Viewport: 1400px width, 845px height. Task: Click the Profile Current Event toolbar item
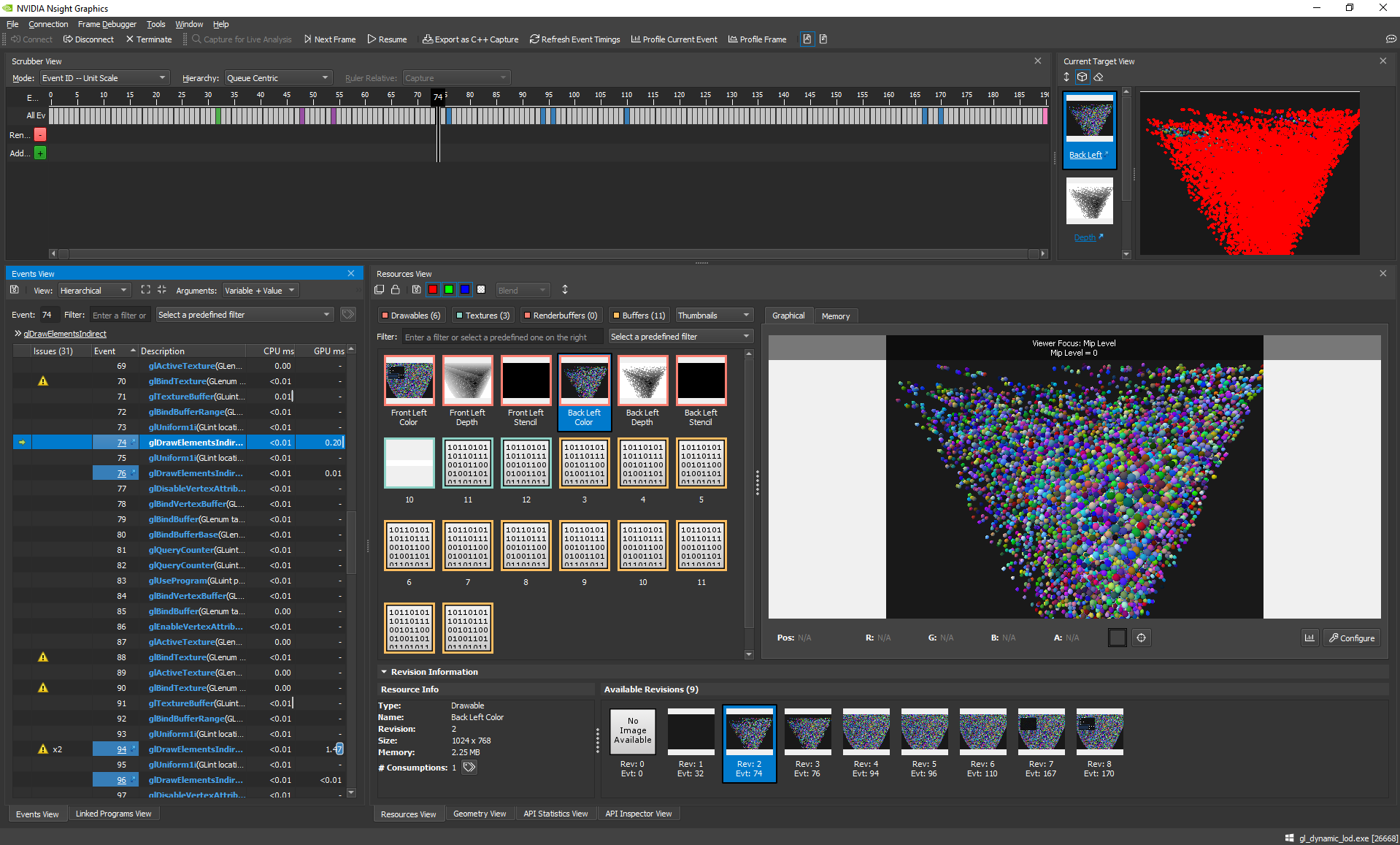point(673,39)
